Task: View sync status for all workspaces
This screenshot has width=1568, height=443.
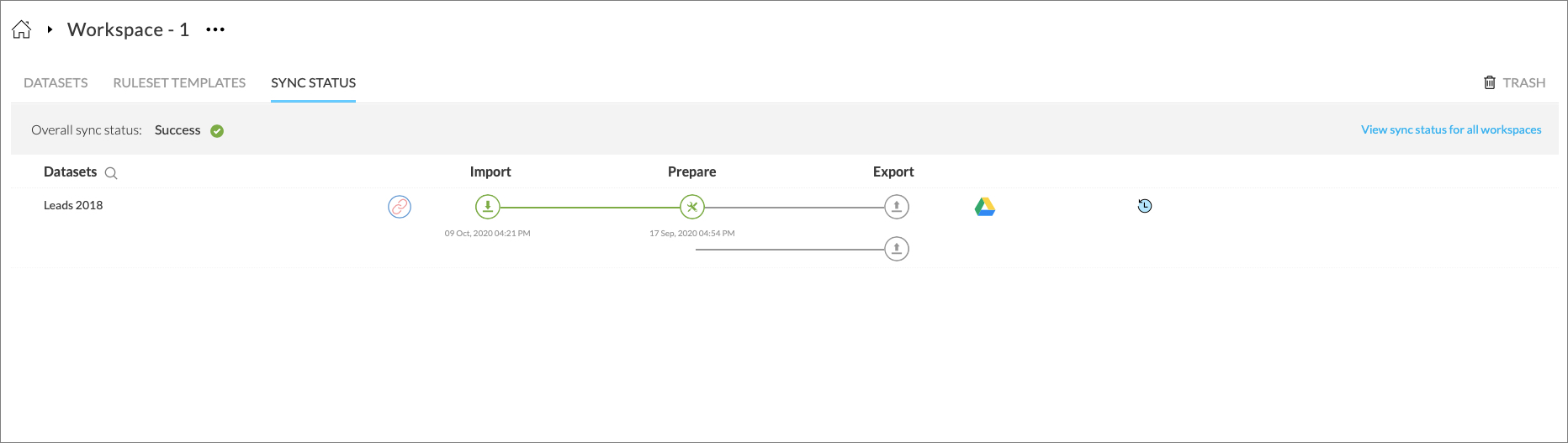Action: pyautogui.click(x=1451, y=129)
